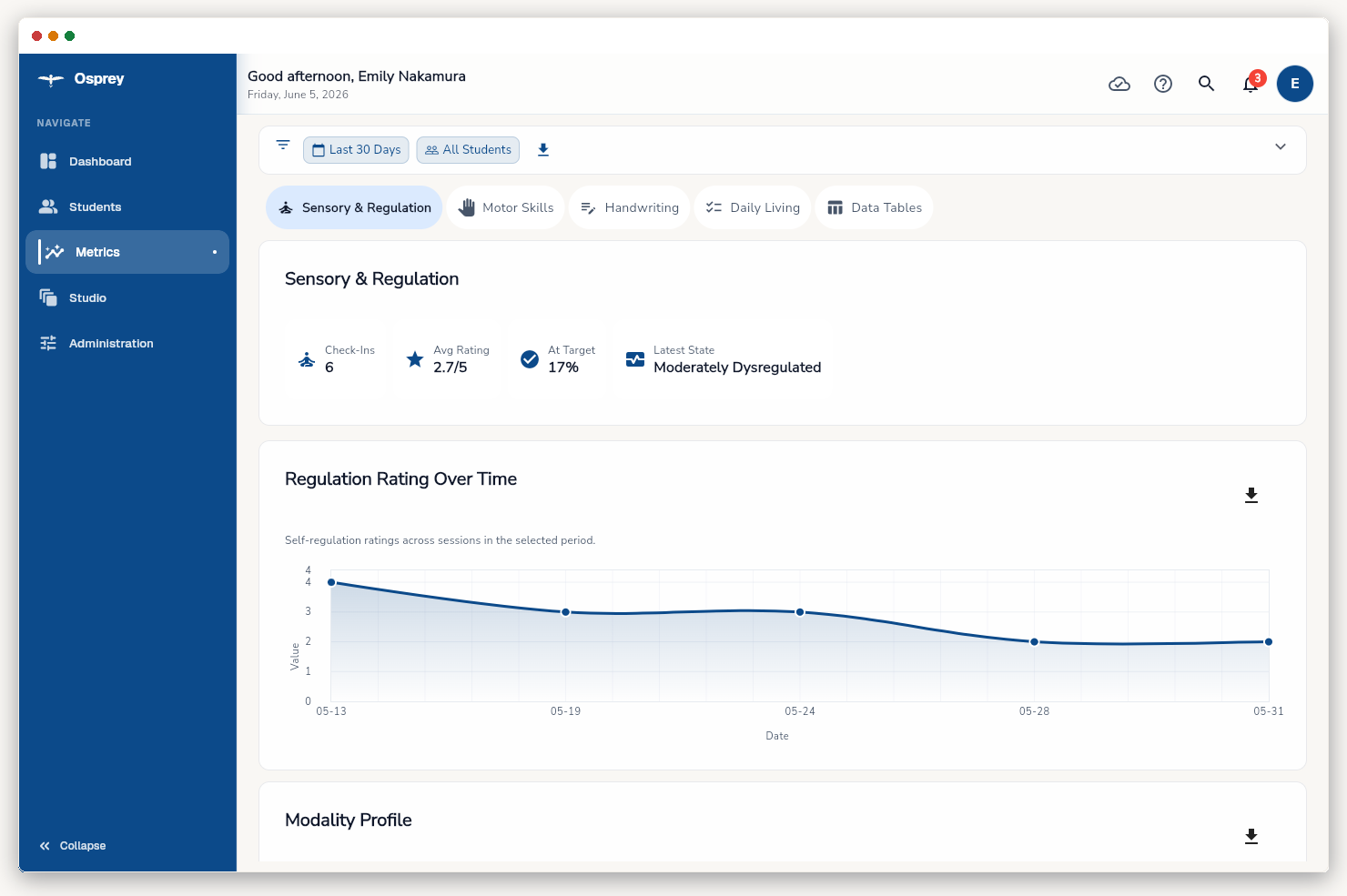
Task: Click the 05-28 data point on chart
Action: pyautogui.click(x=1034, y=642)
